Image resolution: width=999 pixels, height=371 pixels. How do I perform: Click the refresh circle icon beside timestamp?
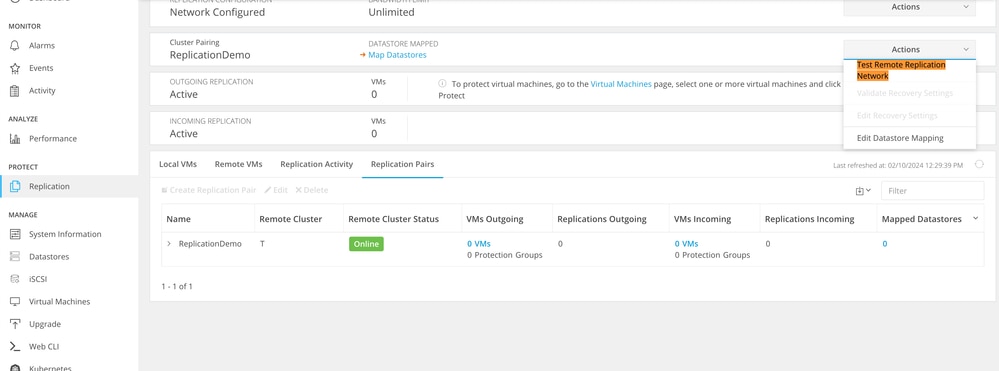pyautogui.click(x=980, y=164)
